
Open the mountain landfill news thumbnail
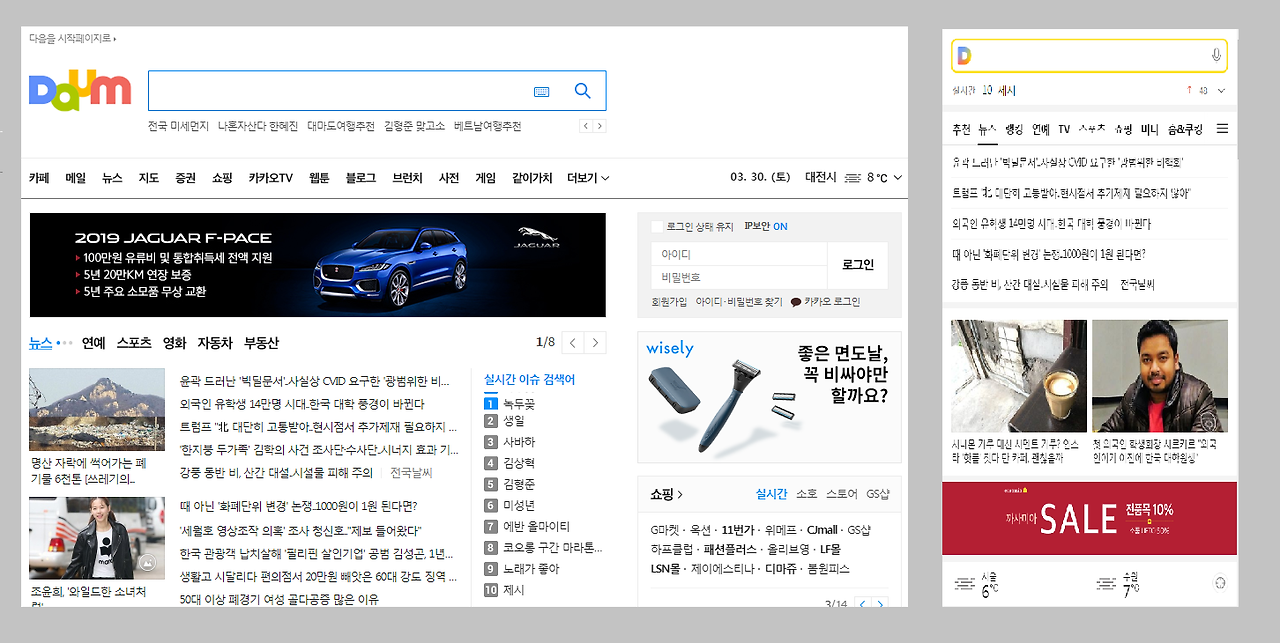[97, 410]
